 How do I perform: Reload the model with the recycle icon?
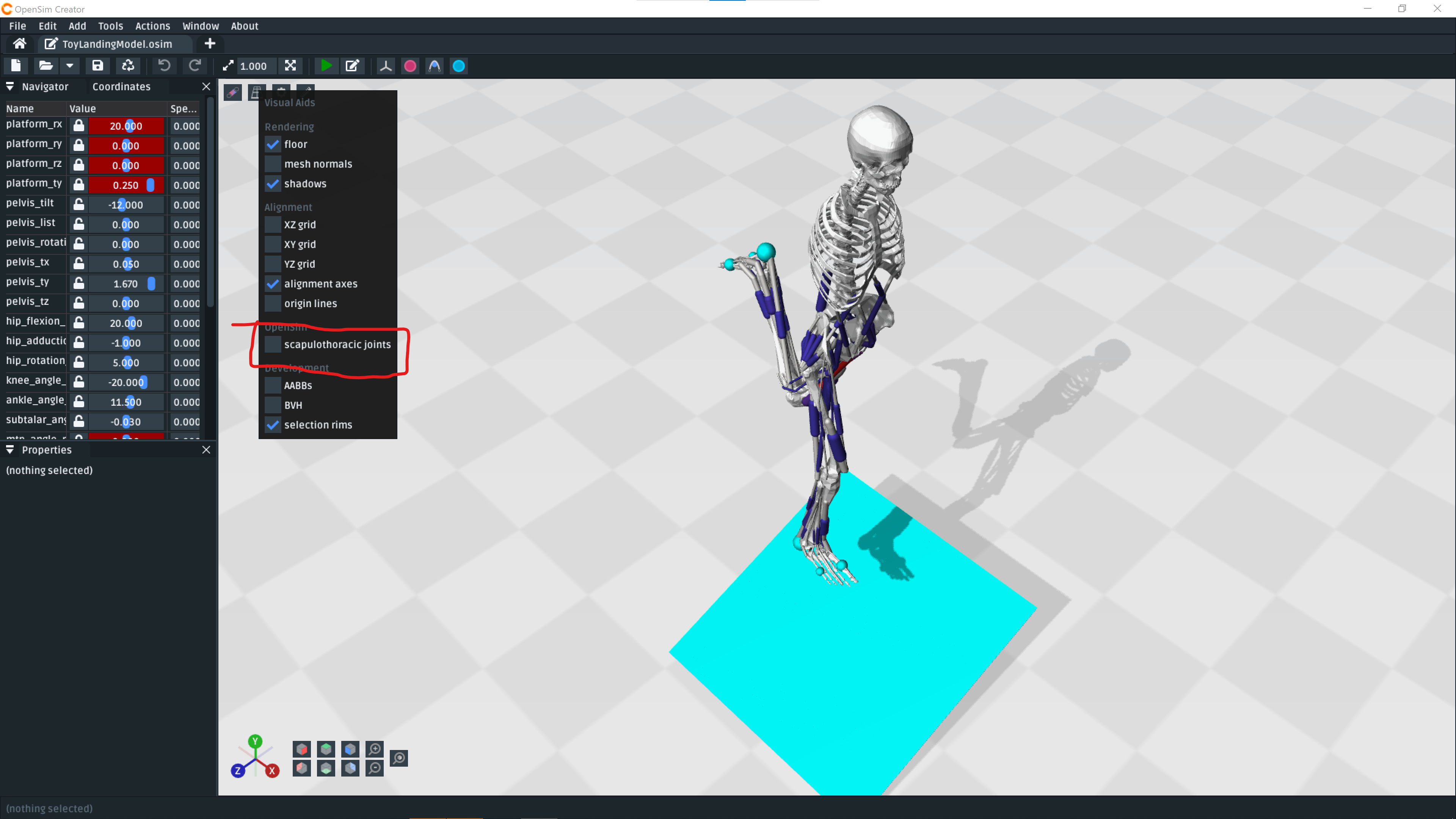pos(128,66)
